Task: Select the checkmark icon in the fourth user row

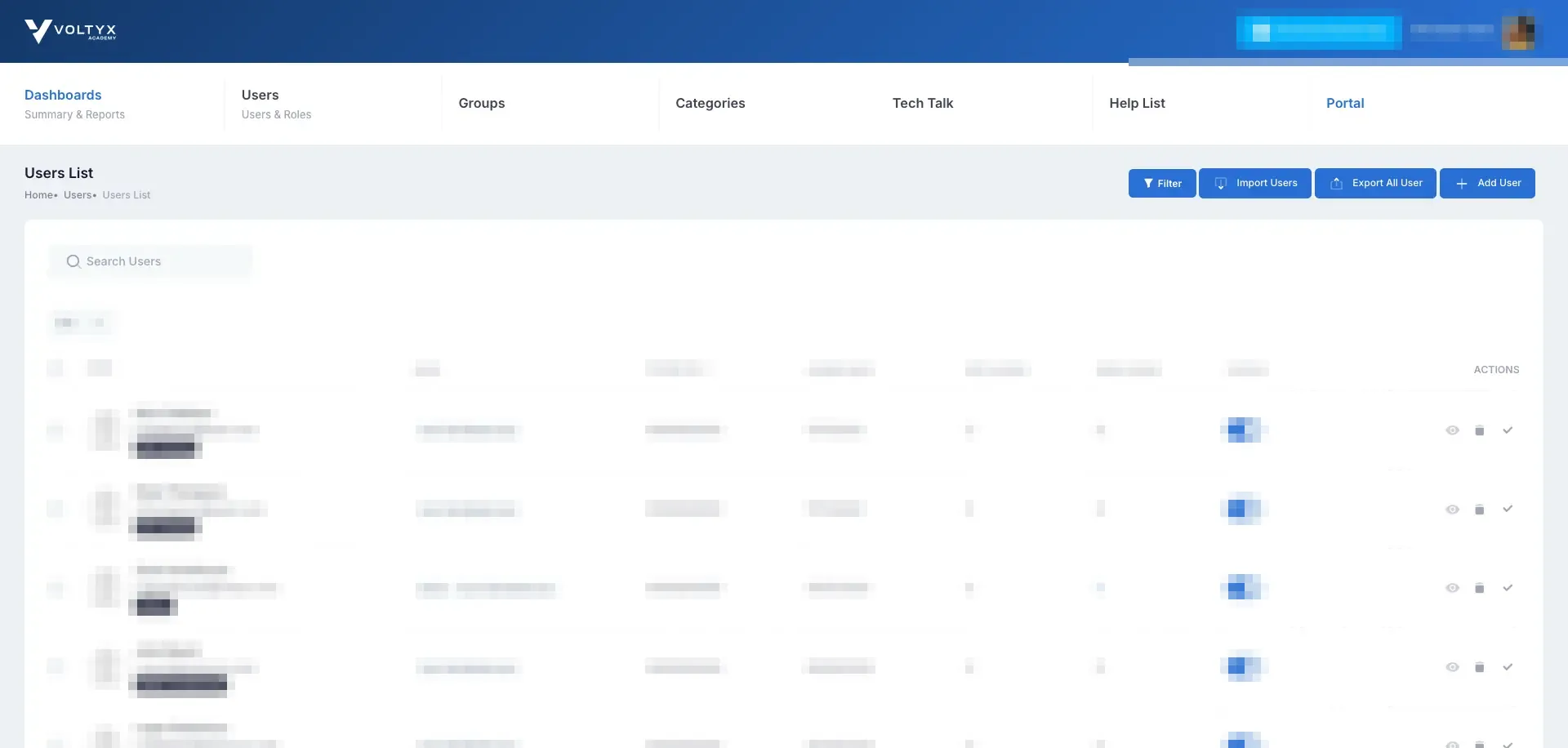Action: pos(1508,667)
